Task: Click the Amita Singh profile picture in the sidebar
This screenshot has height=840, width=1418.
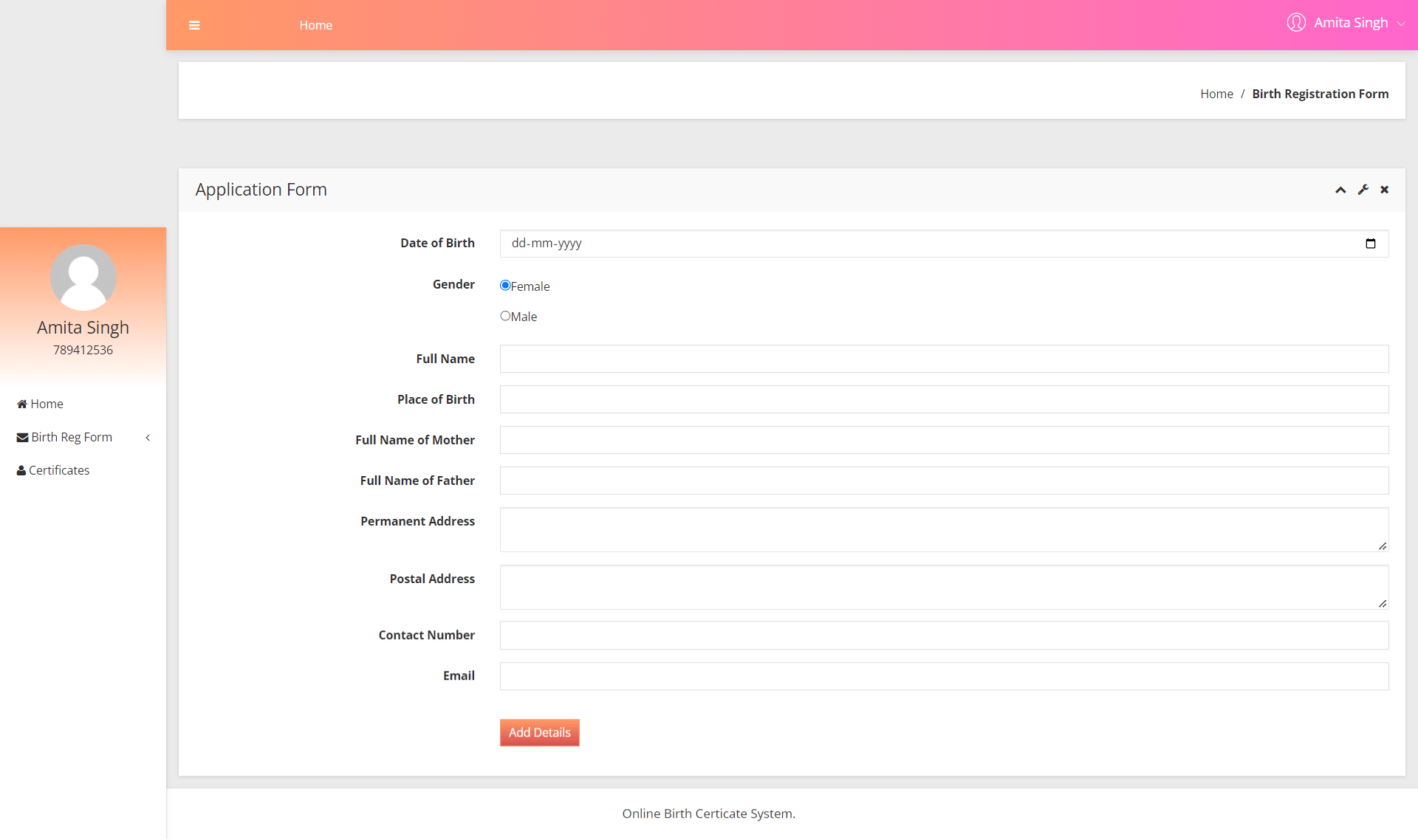Action: point(83,278)
